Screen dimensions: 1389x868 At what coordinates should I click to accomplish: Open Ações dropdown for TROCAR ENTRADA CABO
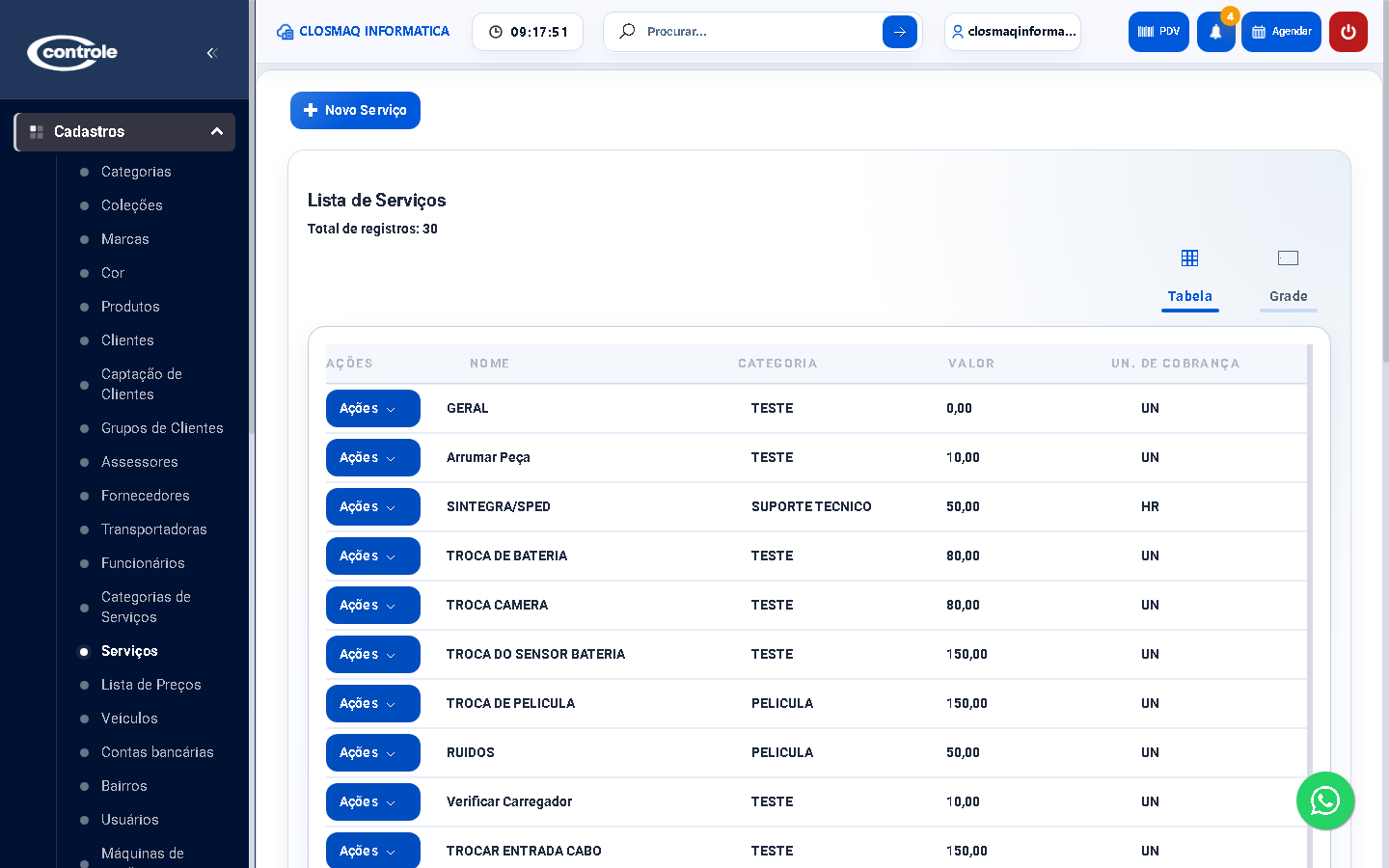click(373, 850)
